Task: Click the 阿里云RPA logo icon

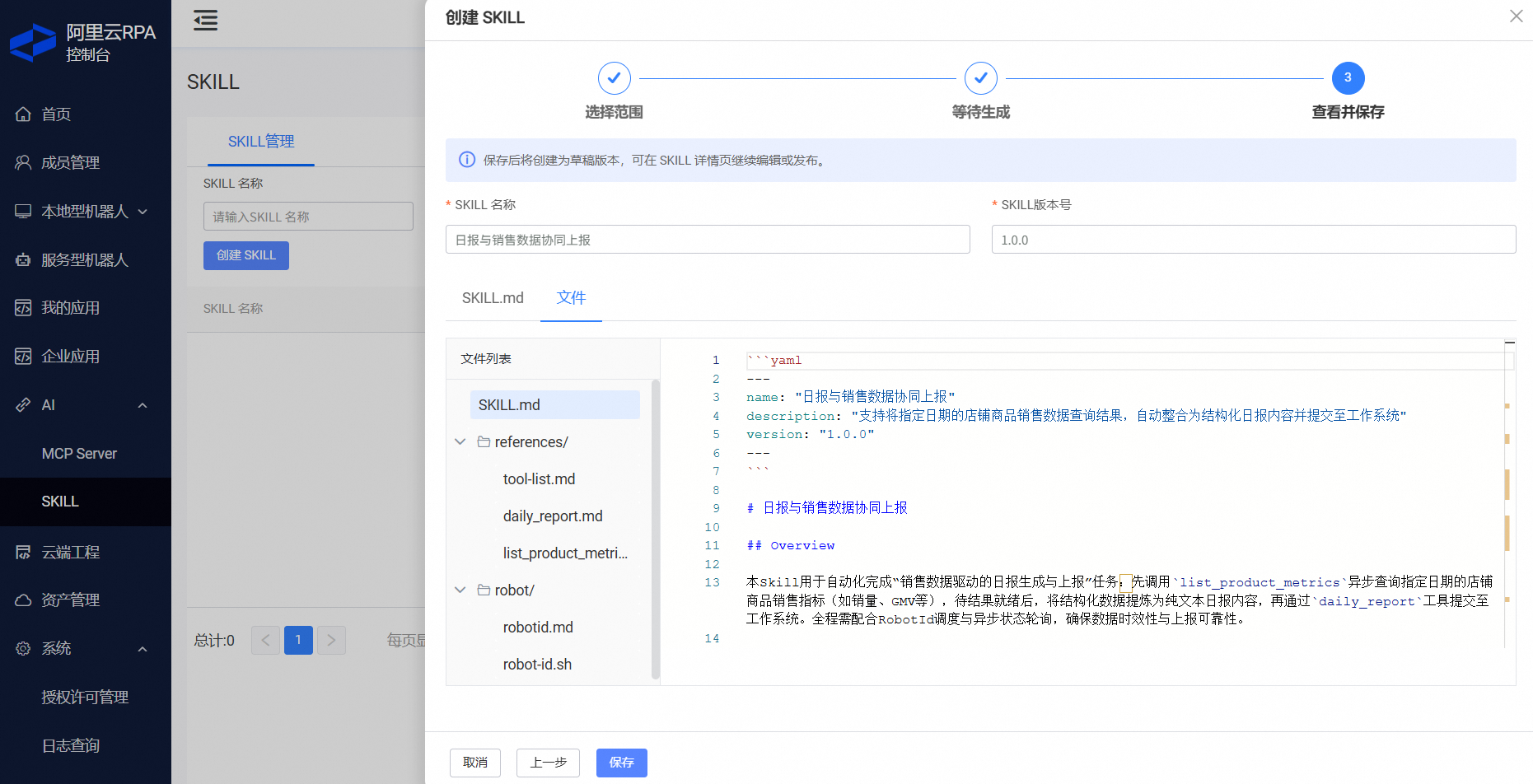Action: (33, 43)
